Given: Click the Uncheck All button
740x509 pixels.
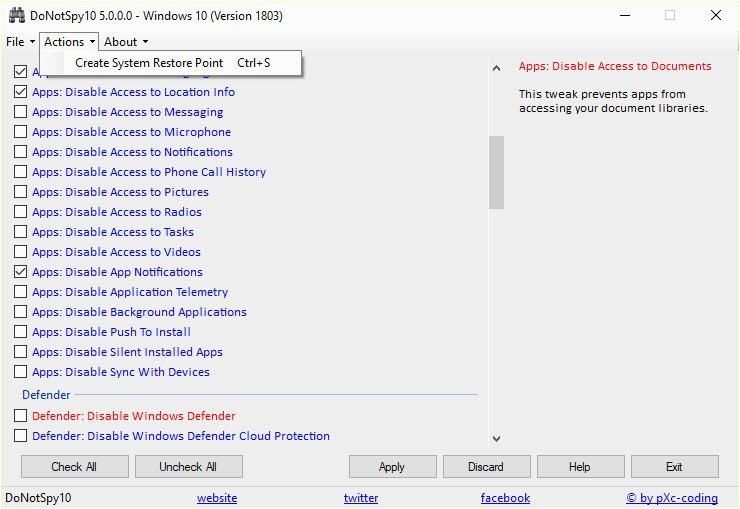Looking at the screenshot, I should [x=188, y=467].
